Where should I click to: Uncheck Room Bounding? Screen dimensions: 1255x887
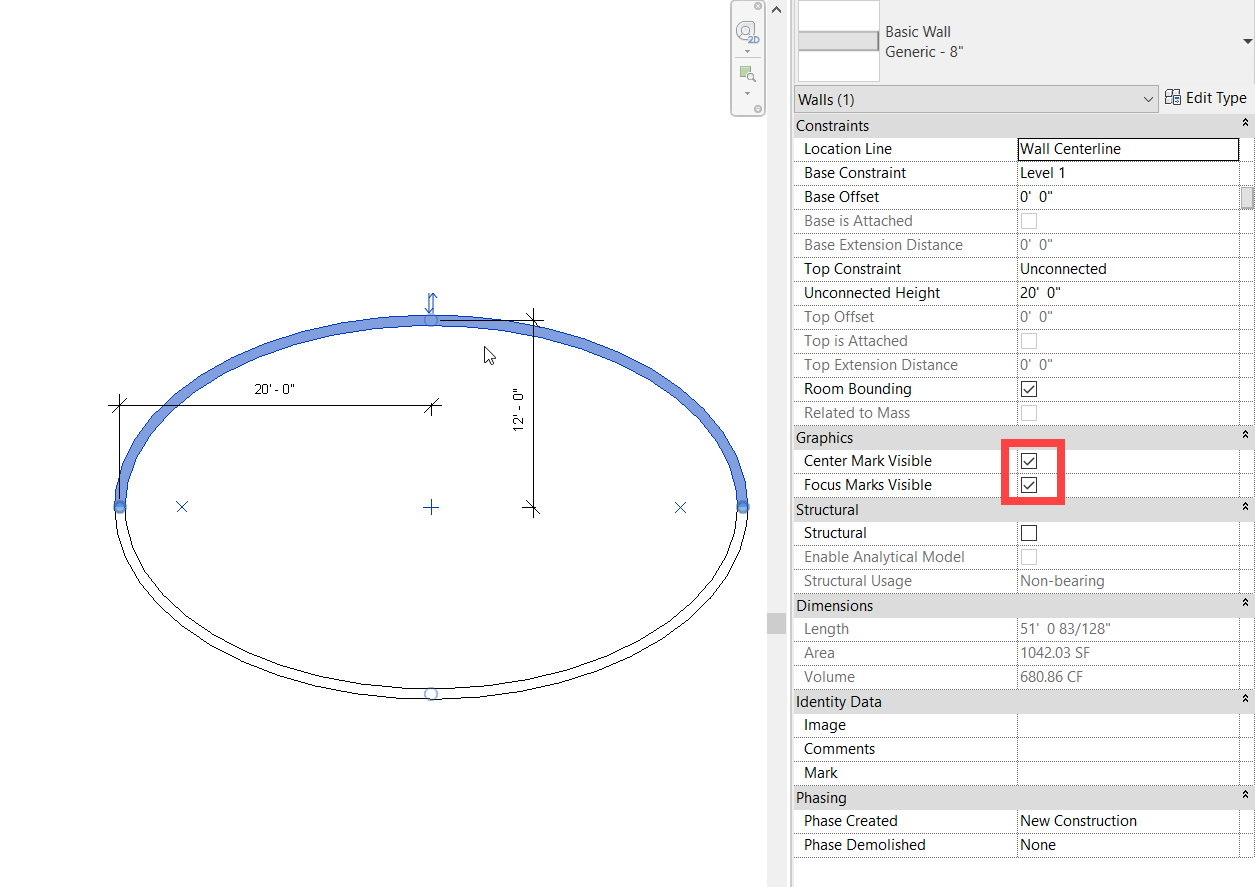coord(1028,388)
